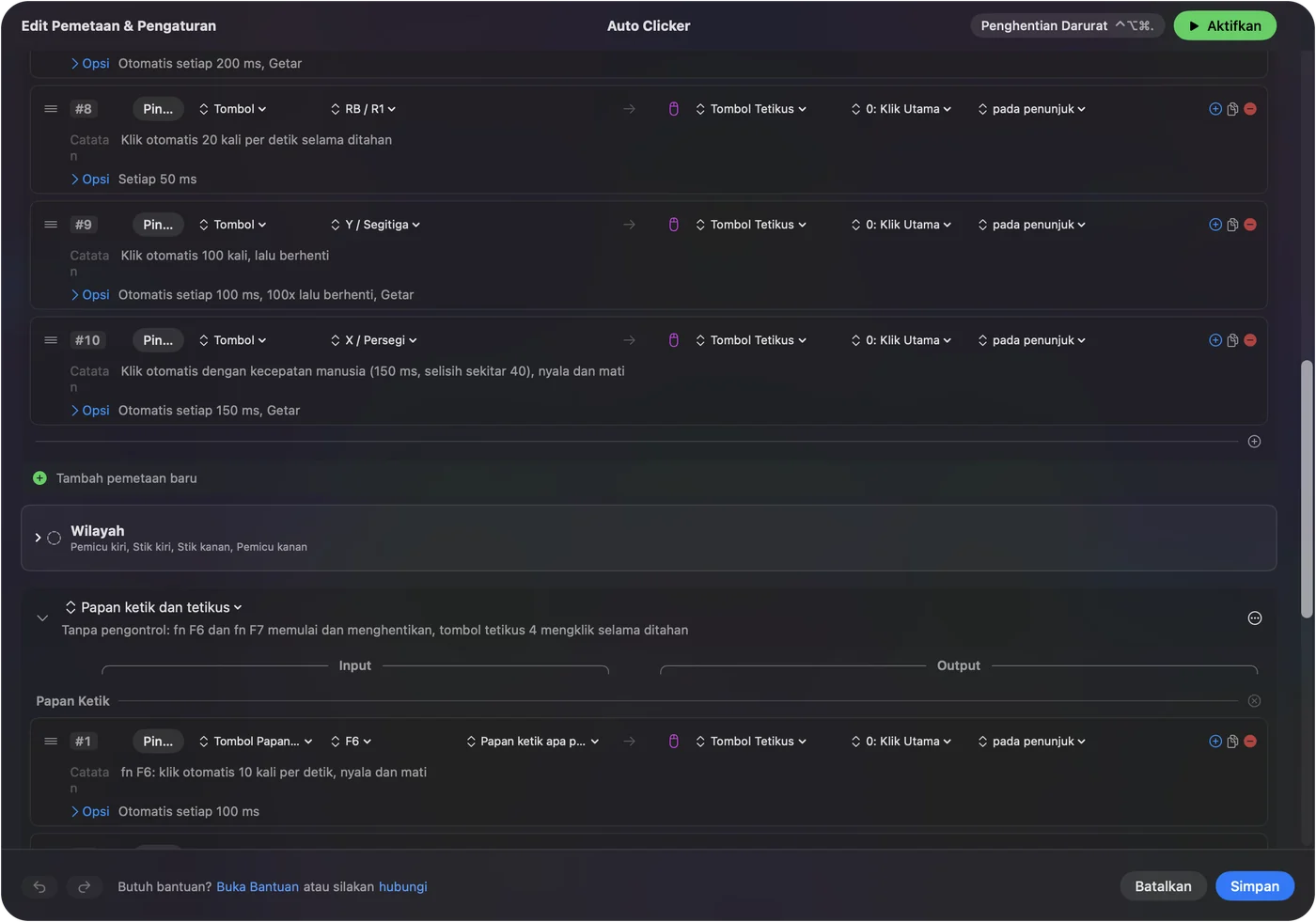
Task: Click Penghentian Darurat shortcut button
Action: [x=1068, y=25]
